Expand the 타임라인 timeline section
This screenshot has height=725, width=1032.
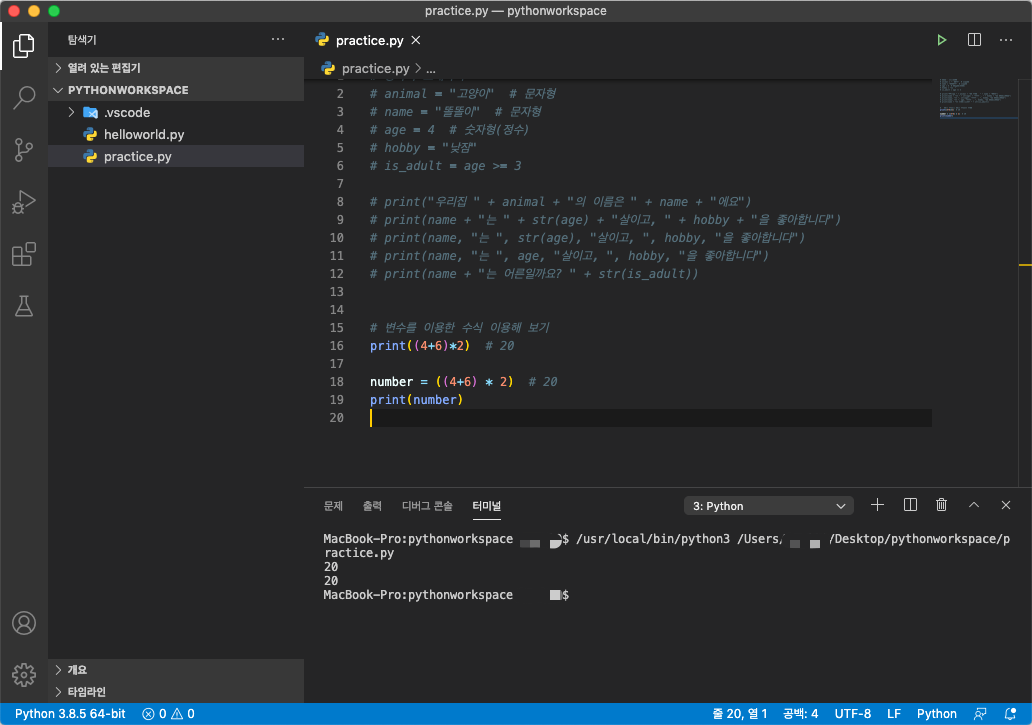click(176, 692)
